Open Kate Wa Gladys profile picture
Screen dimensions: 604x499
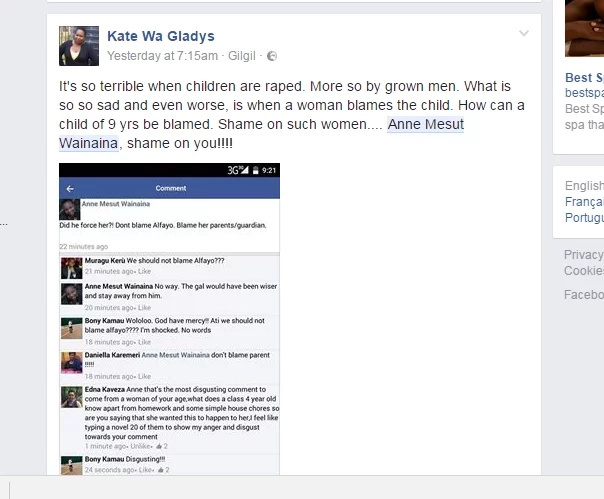tap(79, 46)
